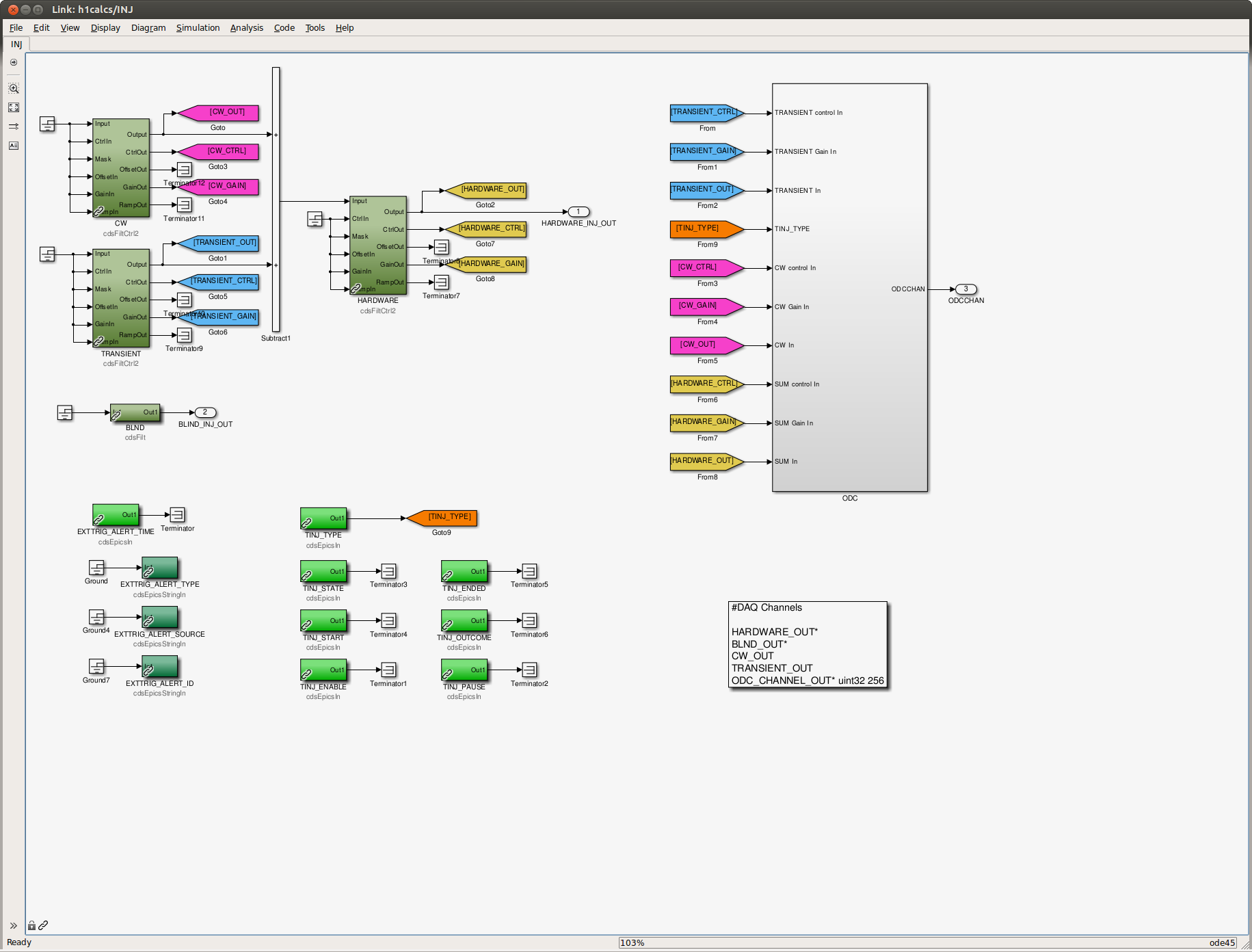Select the Terminator11 block
This screenshot has height=952, width=1252.
[184, 205]
